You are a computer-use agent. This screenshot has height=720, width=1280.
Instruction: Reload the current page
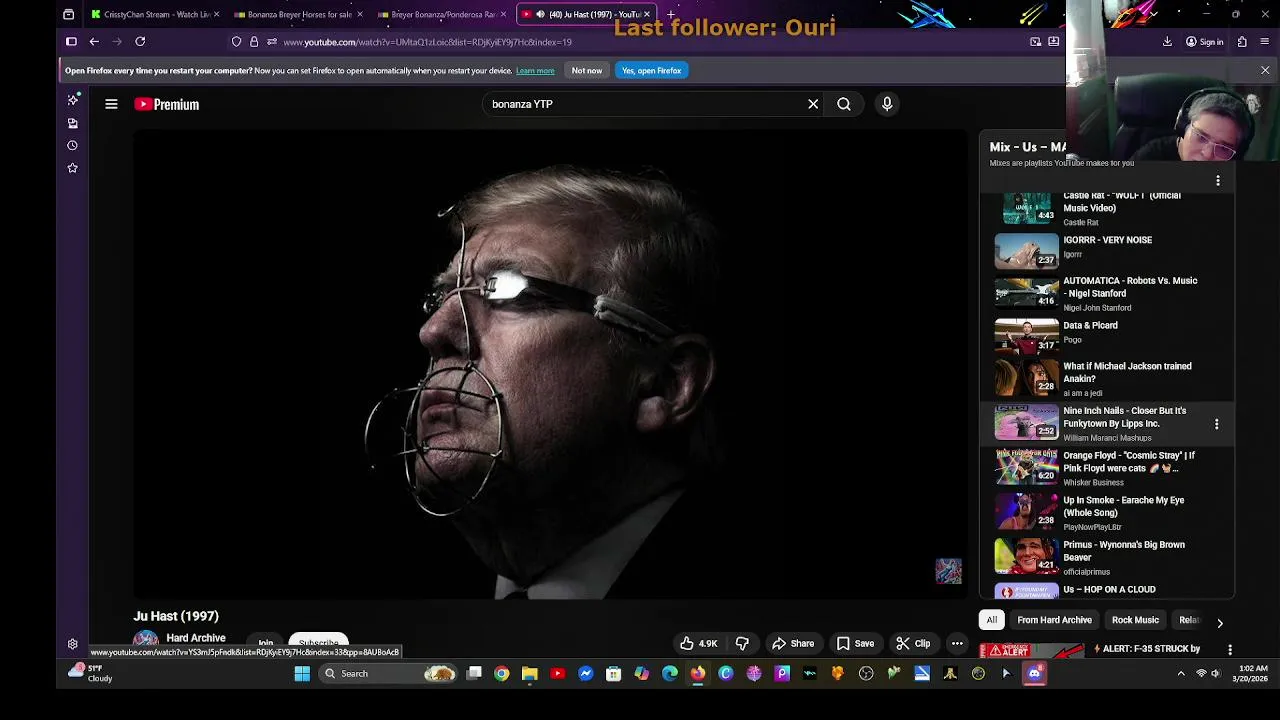click(140, 42)
